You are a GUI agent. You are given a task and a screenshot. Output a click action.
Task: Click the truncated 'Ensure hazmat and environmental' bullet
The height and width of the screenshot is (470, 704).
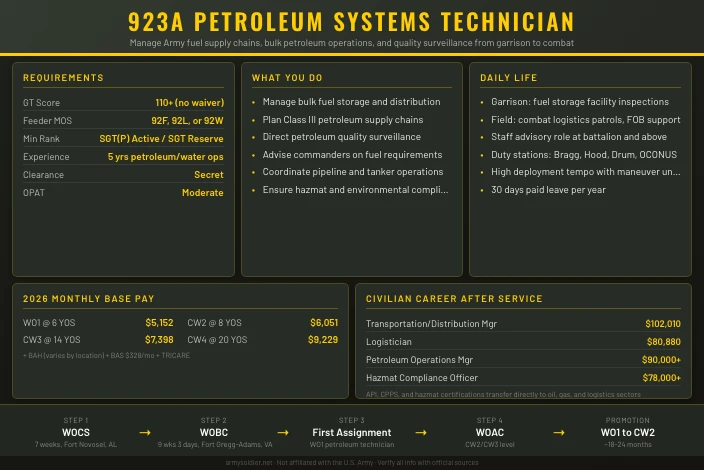click(355, 190)
